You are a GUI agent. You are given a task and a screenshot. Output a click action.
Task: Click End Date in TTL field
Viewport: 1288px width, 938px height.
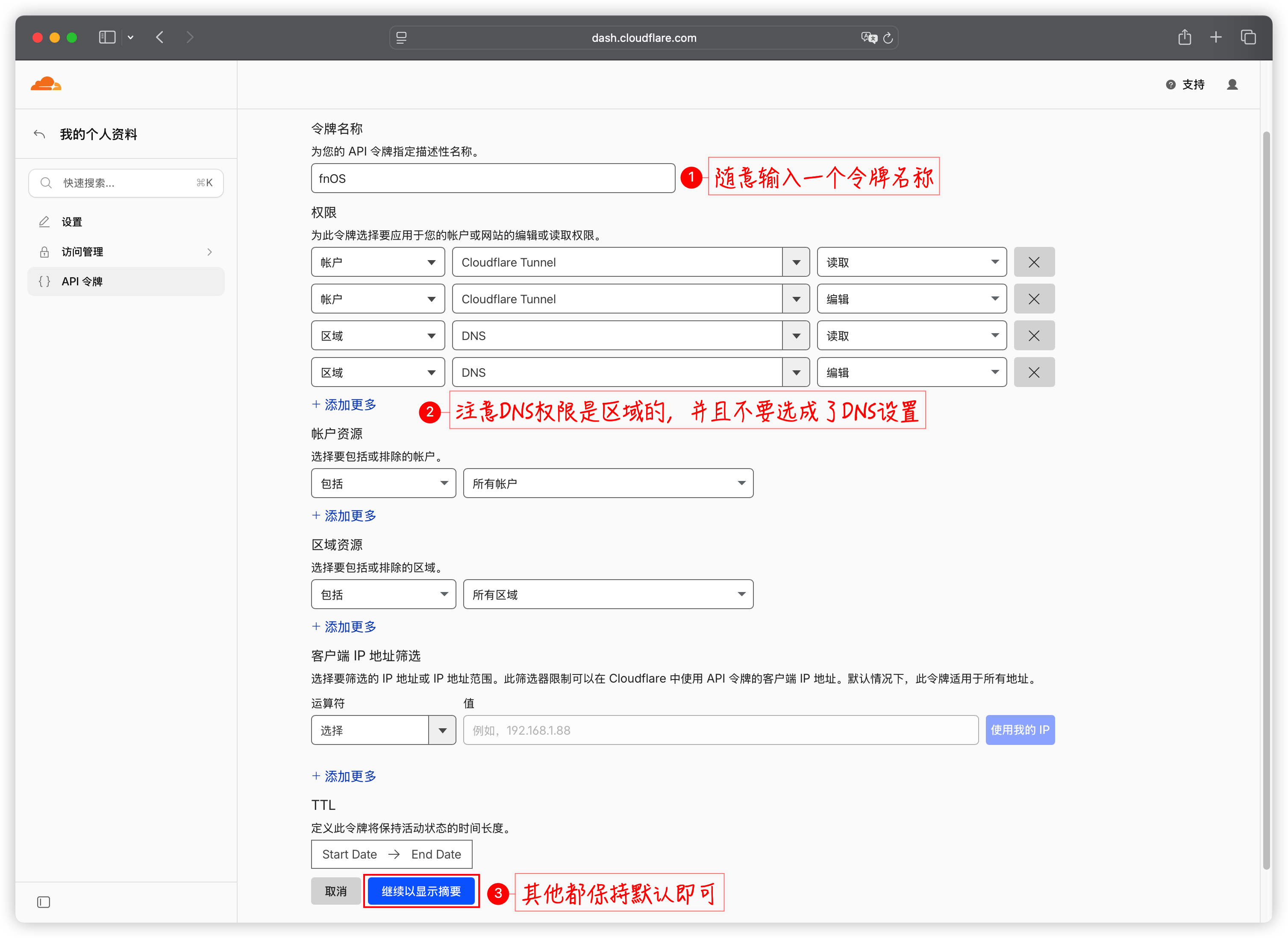click(x=436, y=855)
